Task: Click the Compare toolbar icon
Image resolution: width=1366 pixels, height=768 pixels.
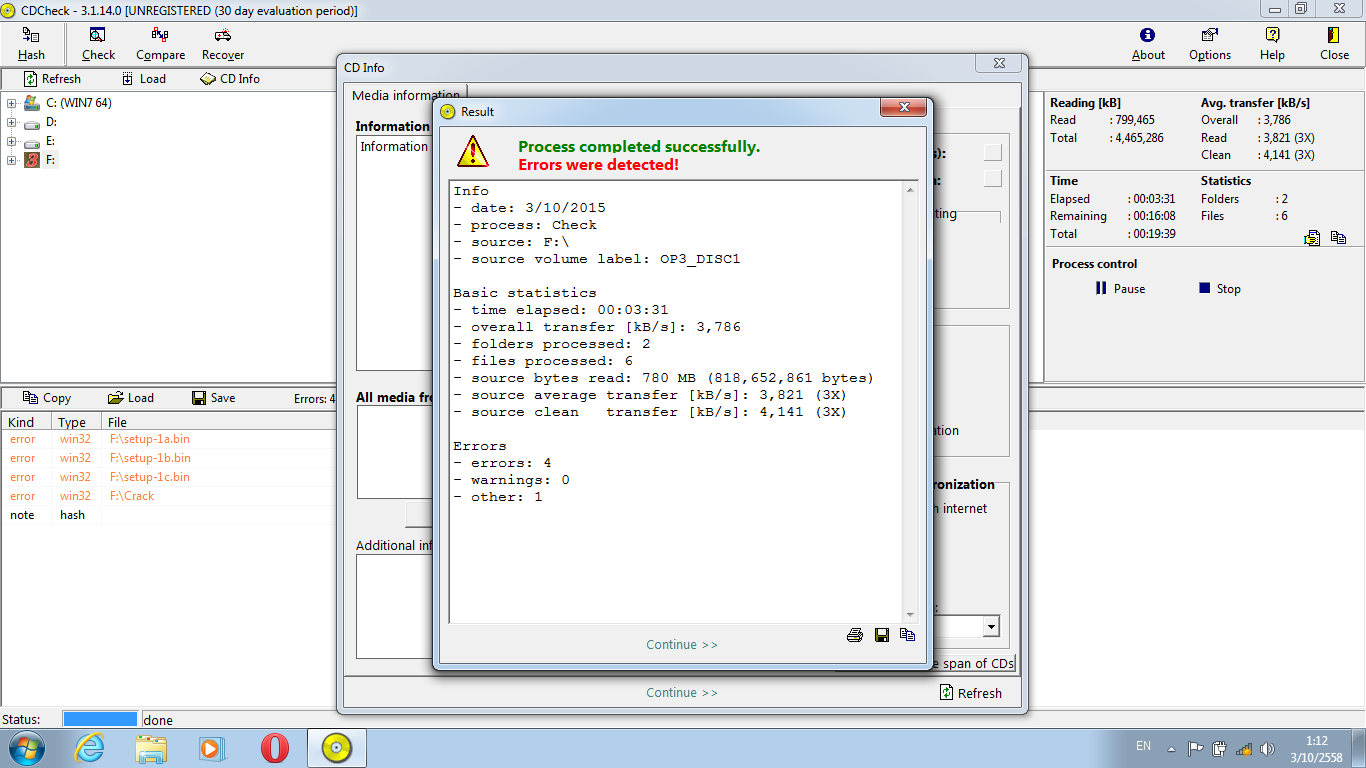Action: pos(160,44)
